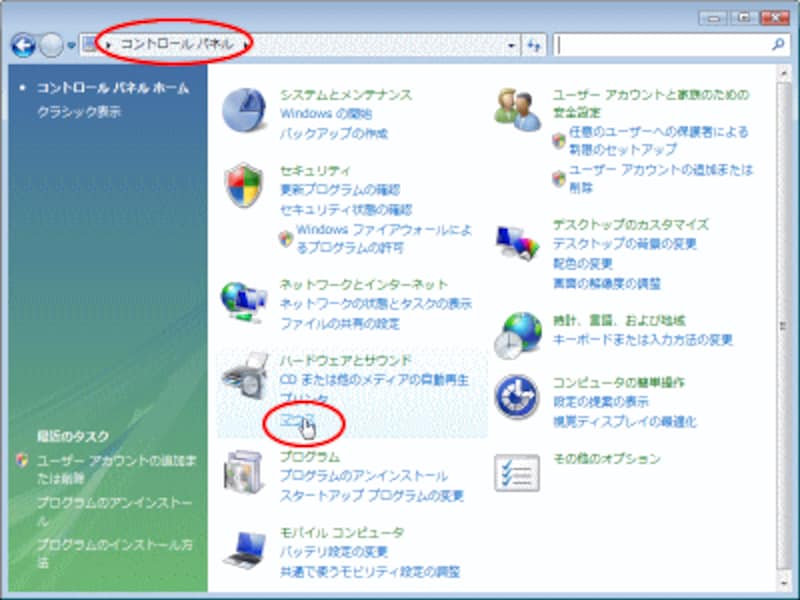Click ネットワークの状態とタスクの表示 link

(376, 304)
